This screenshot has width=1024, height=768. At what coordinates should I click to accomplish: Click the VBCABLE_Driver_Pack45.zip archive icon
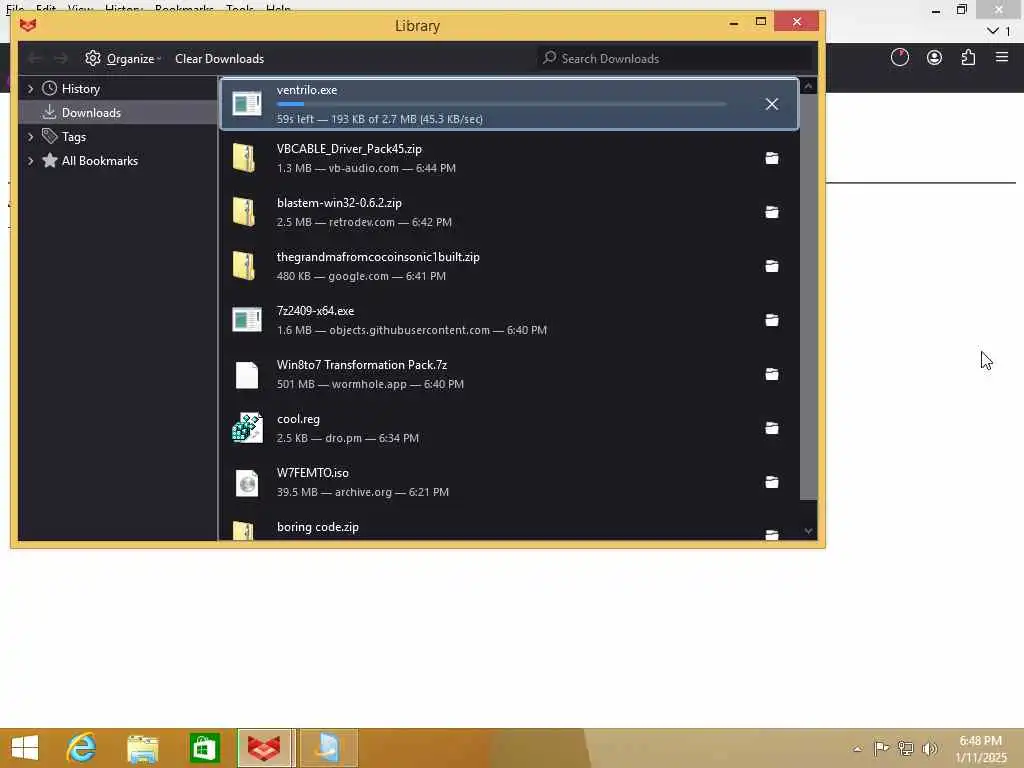[244, 158]
